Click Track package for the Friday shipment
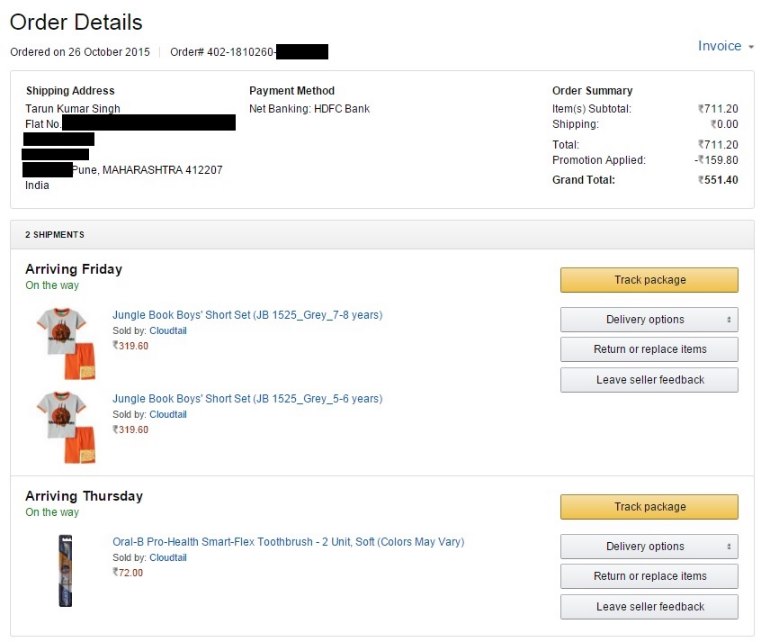 [x=649, y=280]
